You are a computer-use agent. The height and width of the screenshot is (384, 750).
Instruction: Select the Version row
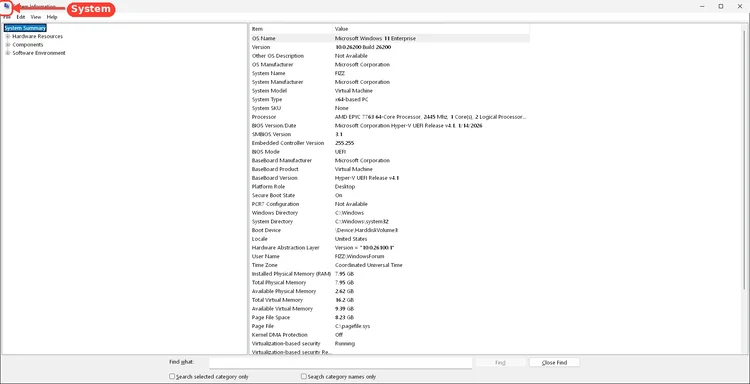[390, 47]
